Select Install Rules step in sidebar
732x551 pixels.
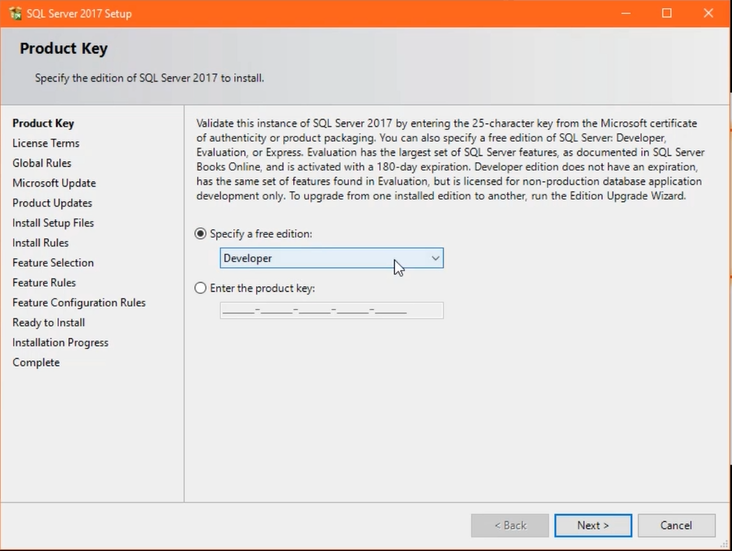[x=41, y=243]
